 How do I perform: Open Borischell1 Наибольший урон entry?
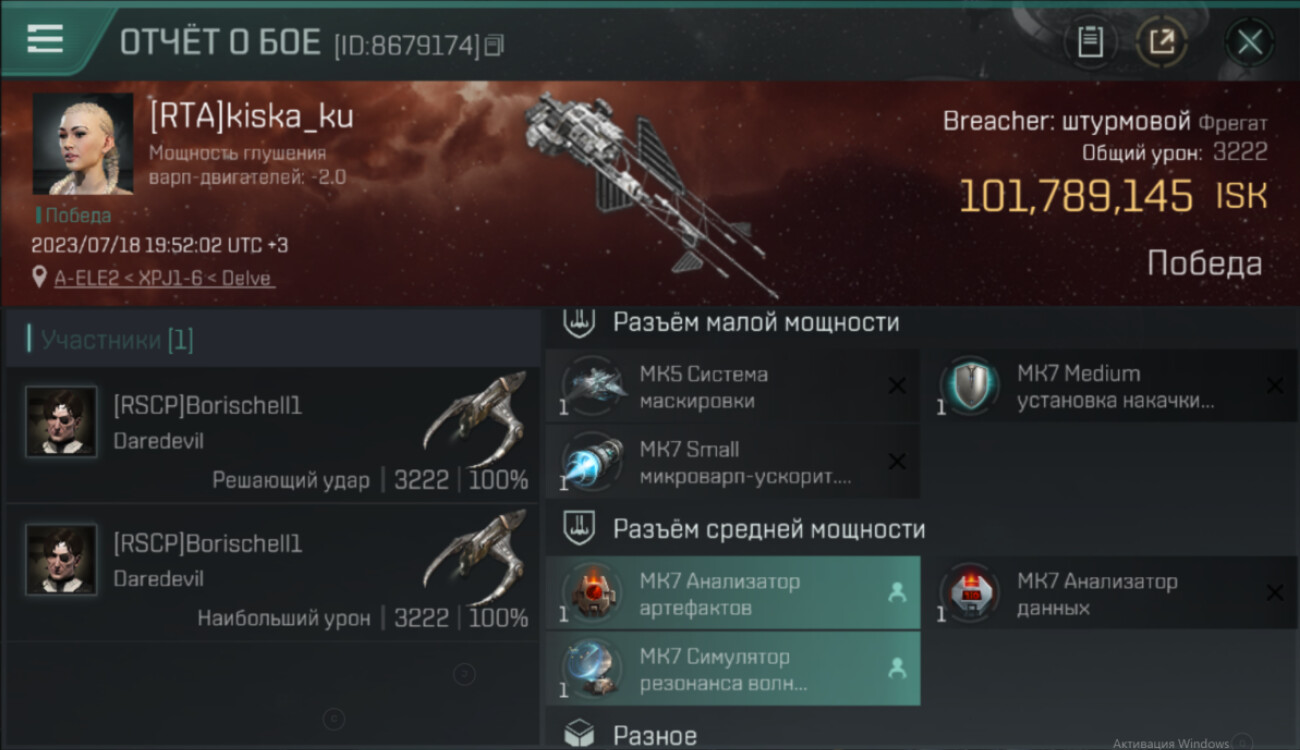(272, 573)
